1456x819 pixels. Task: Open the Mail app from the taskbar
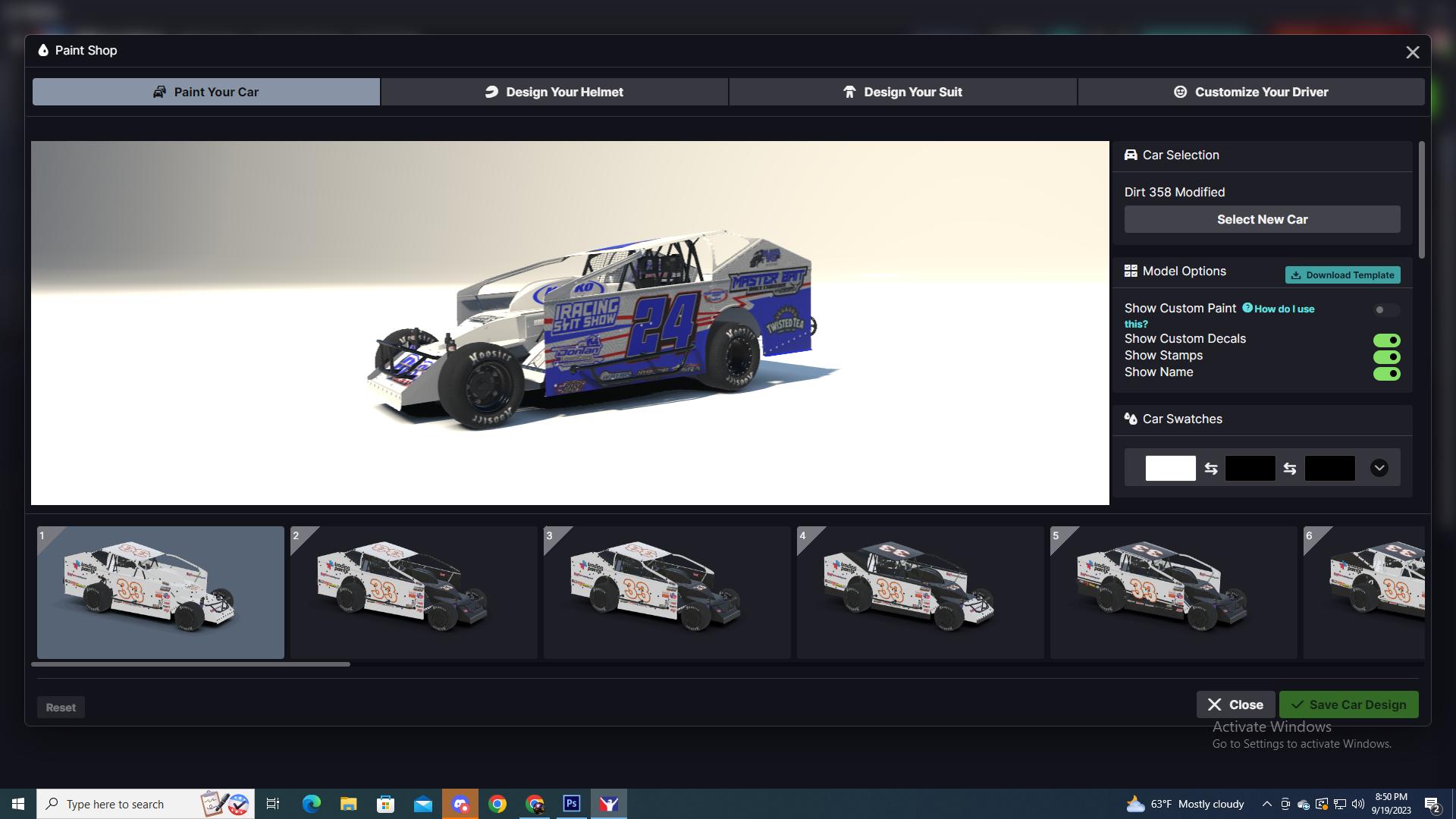pos(423,804)
